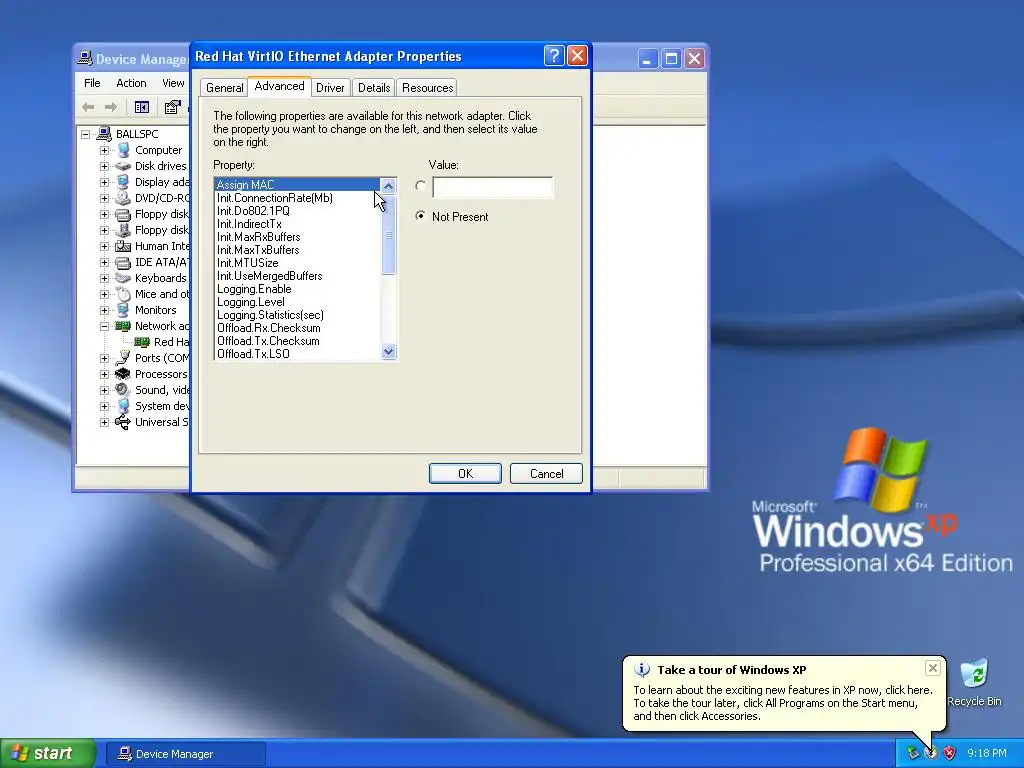
Task: Expand the Keyboards tree node
Action: (104, 278)
